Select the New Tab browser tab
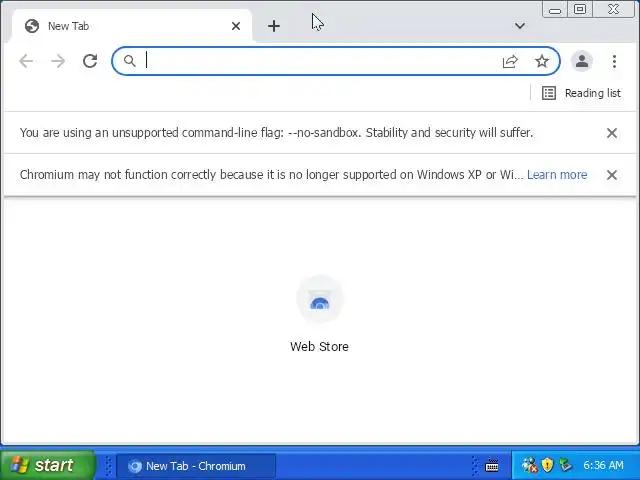The width and height of the screenshot is (640, 480). [131, 26]
